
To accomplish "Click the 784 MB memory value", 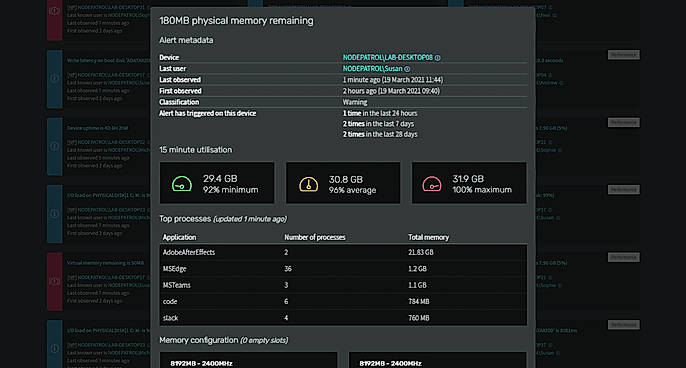I will [419, 301].
